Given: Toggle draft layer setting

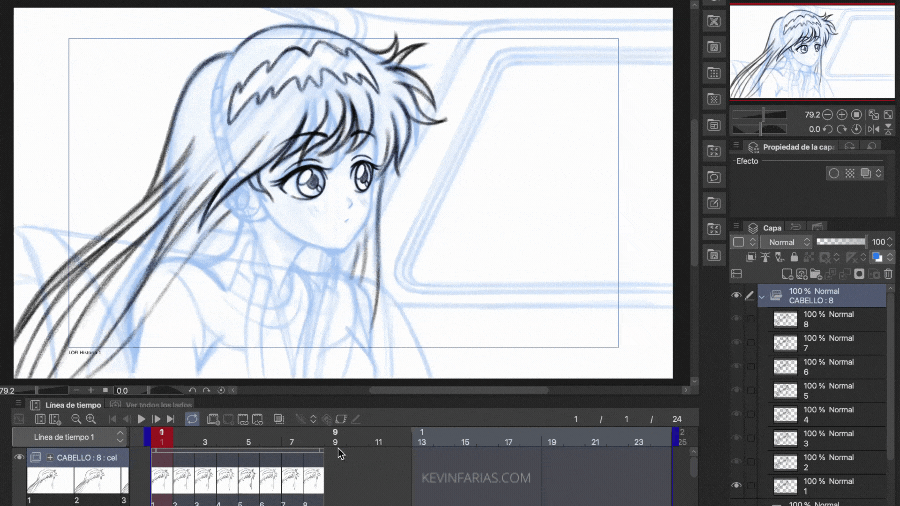Looking at the screenshot, I should 779,258.
